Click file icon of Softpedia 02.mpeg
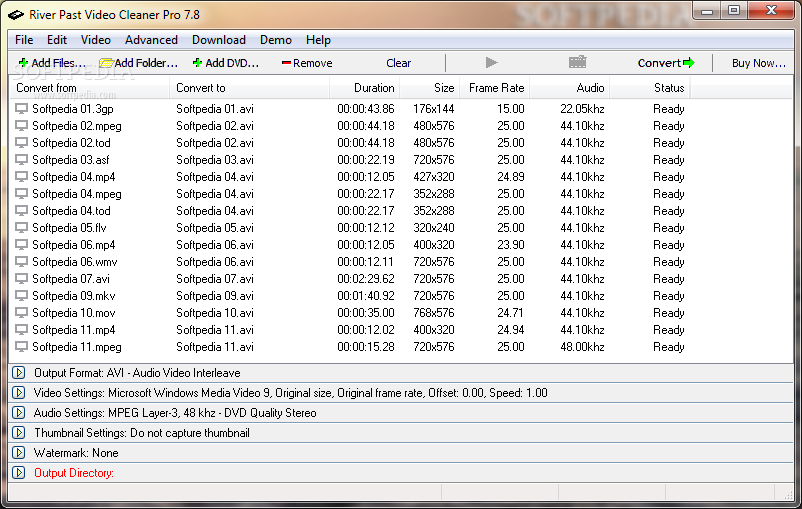 21,126
